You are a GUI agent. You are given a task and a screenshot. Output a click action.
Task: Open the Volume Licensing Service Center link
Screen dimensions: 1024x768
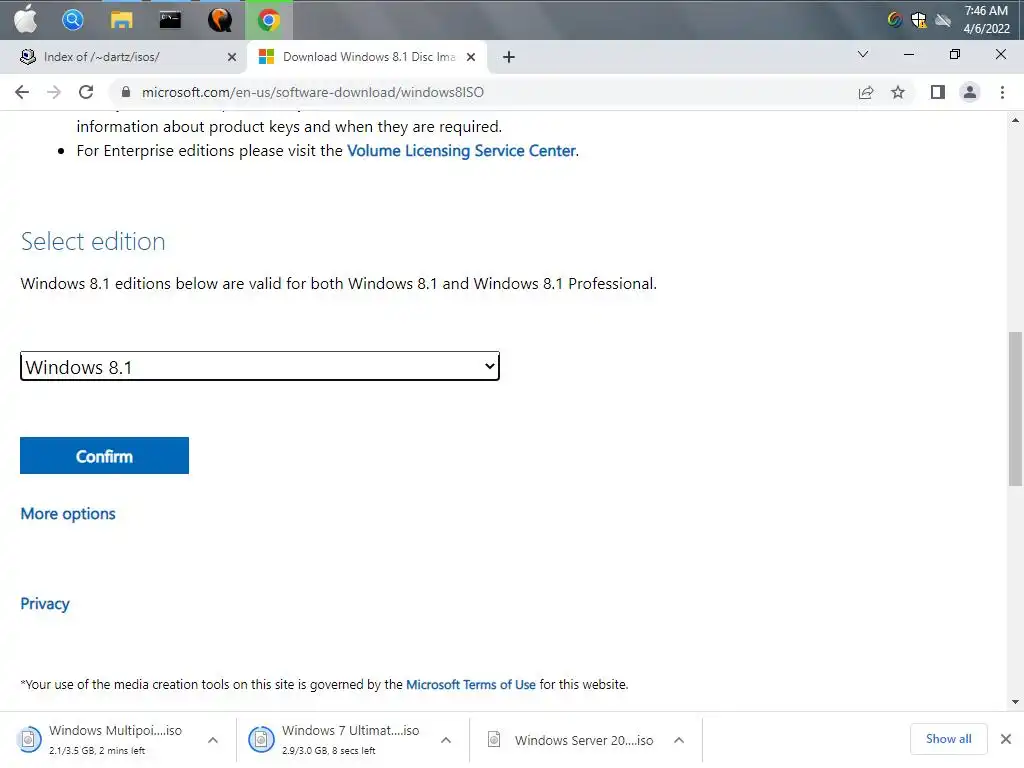[x=461, y=151]
